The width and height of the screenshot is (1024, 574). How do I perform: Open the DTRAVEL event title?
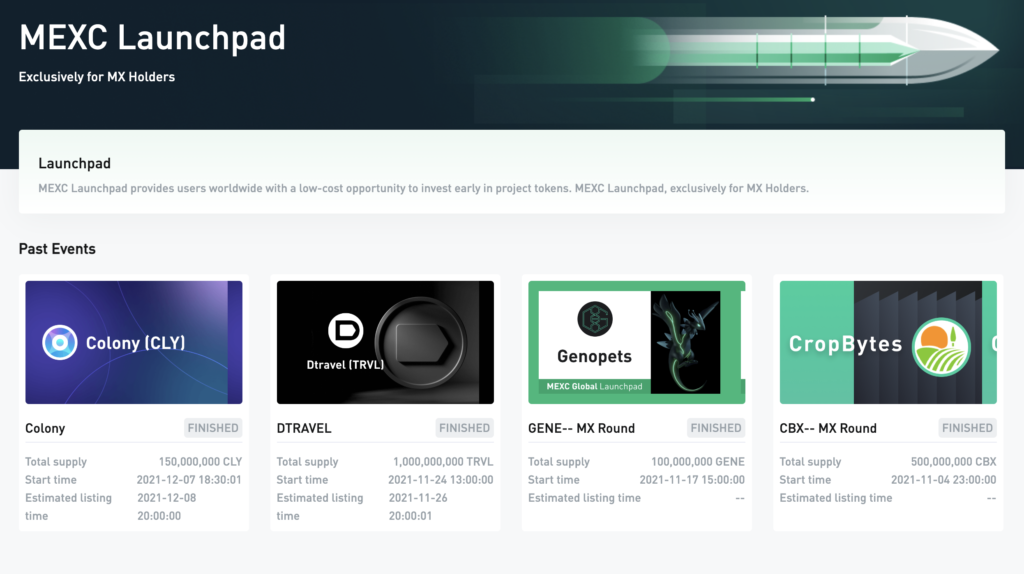pos(304,428)
